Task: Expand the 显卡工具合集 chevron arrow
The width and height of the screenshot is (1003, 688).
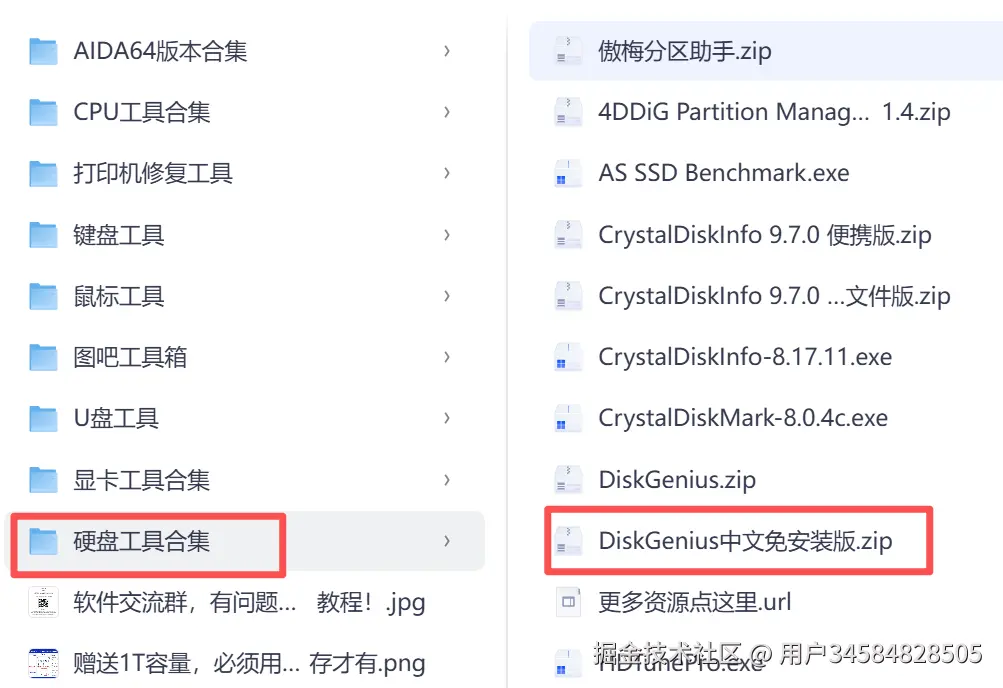Action: tap(446, 479)
